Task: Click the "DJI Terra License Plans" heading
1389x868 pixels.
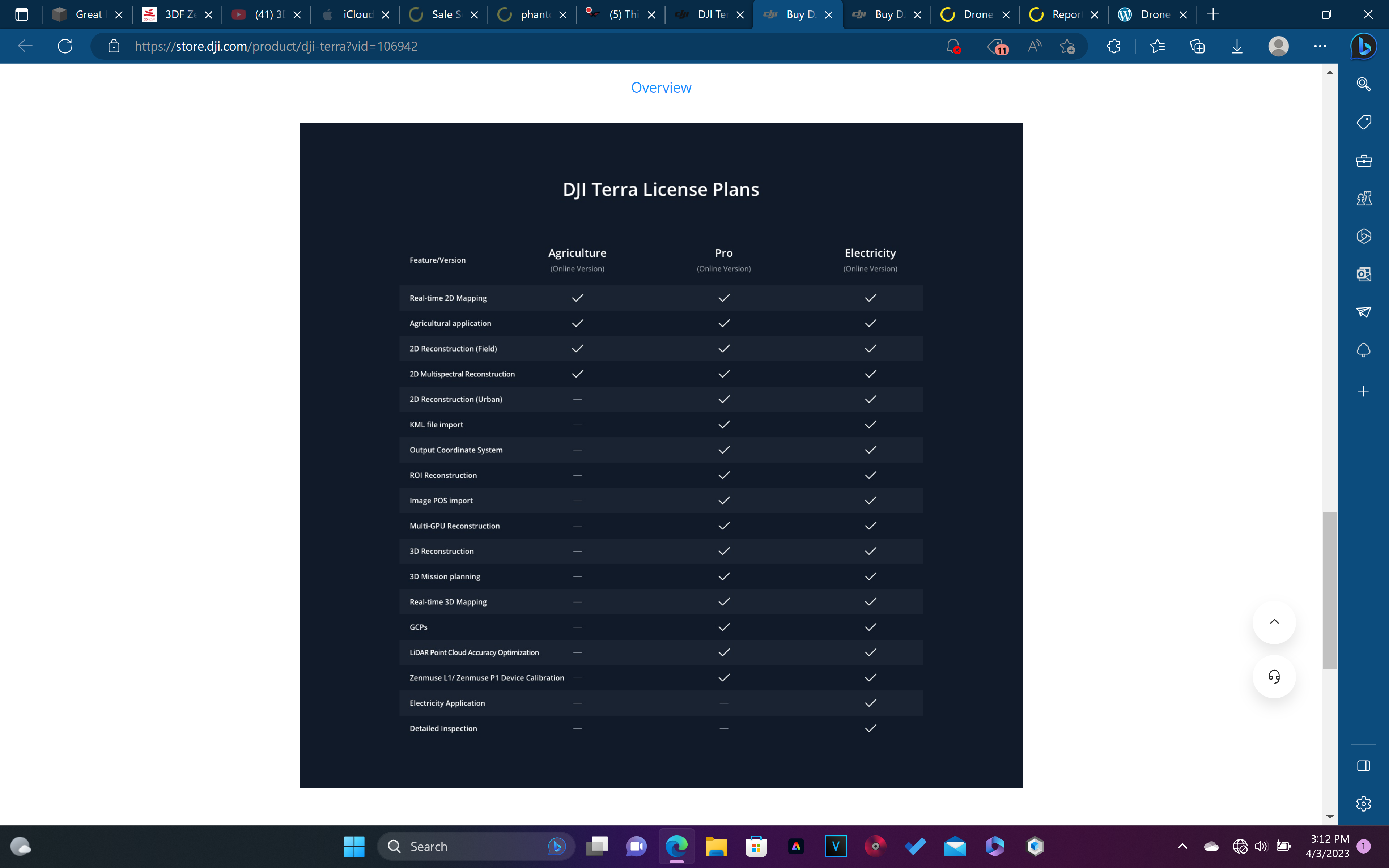Action: [x=661, y=190]
